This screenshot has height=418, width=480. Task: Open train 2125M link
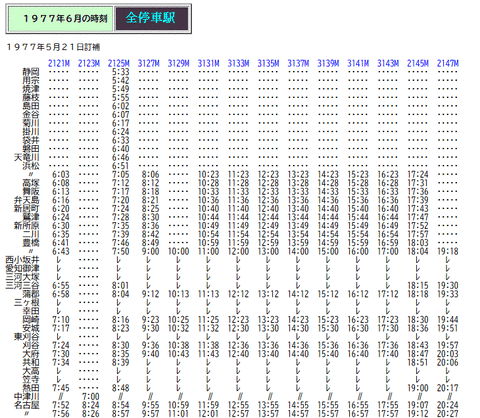point(119,63)
